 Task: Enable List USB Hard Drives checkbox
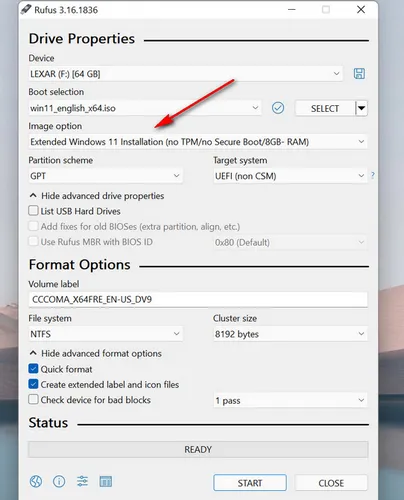[x=33, y=211]
